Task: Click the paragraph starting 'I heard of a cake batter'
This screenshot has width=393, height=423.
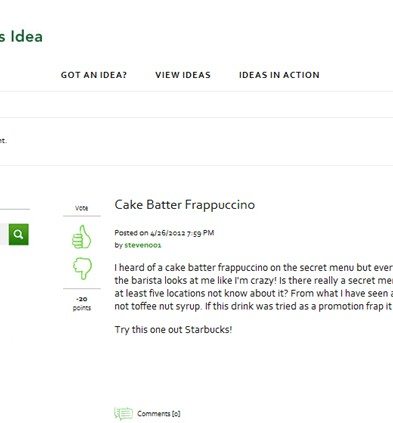Action: 254,287
